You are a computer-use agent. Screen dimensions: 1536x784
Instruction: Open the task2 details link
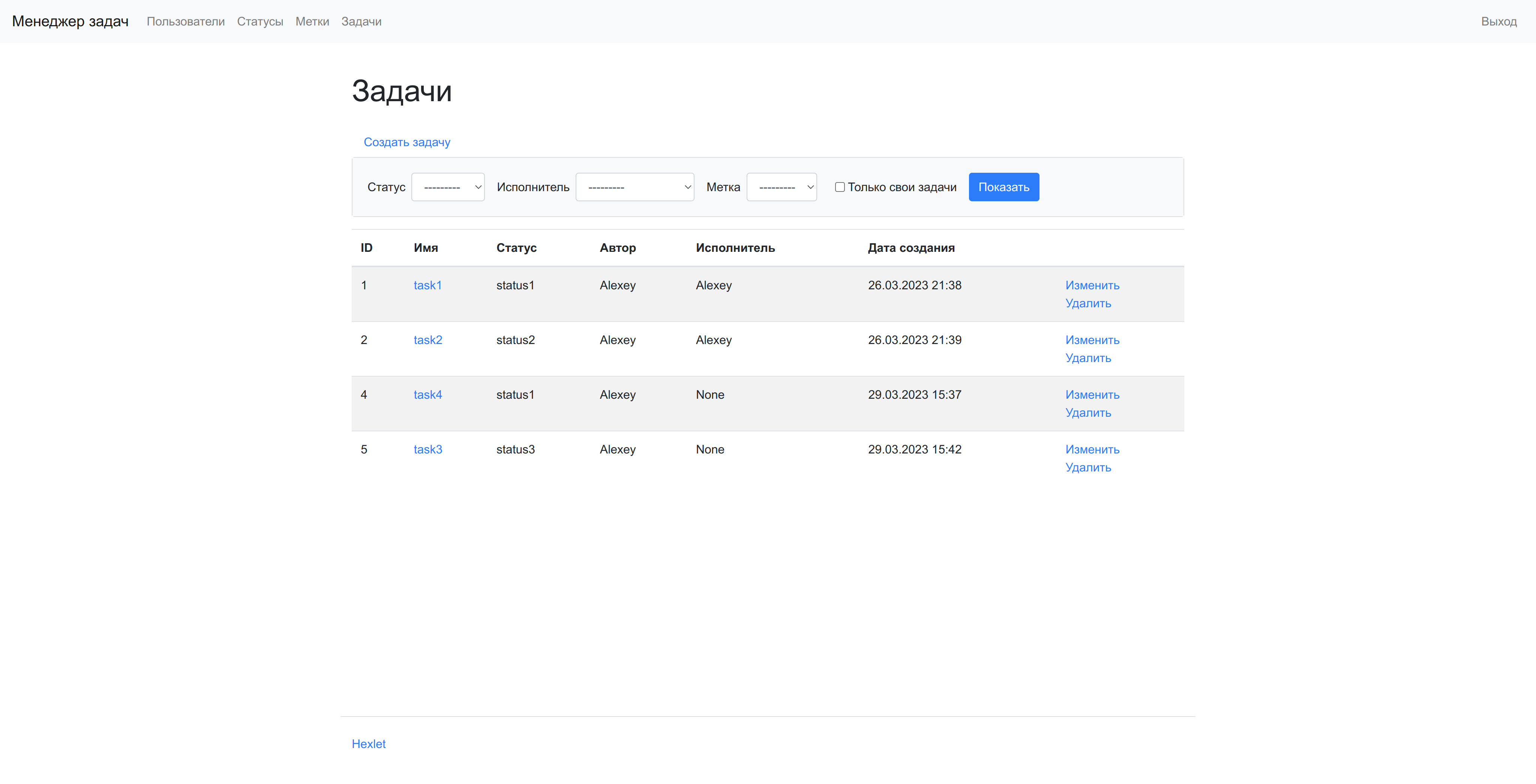427,340
